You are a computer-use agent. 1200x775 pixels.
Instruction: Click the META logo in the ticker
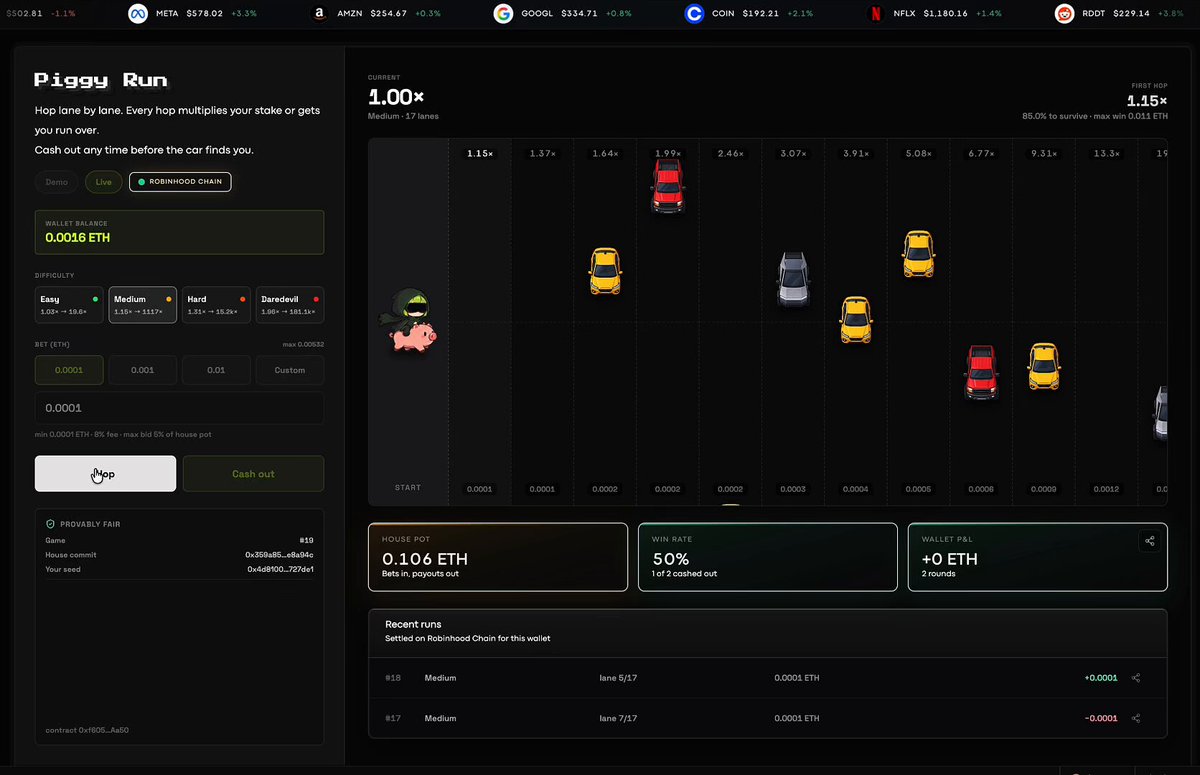(139, 14)
